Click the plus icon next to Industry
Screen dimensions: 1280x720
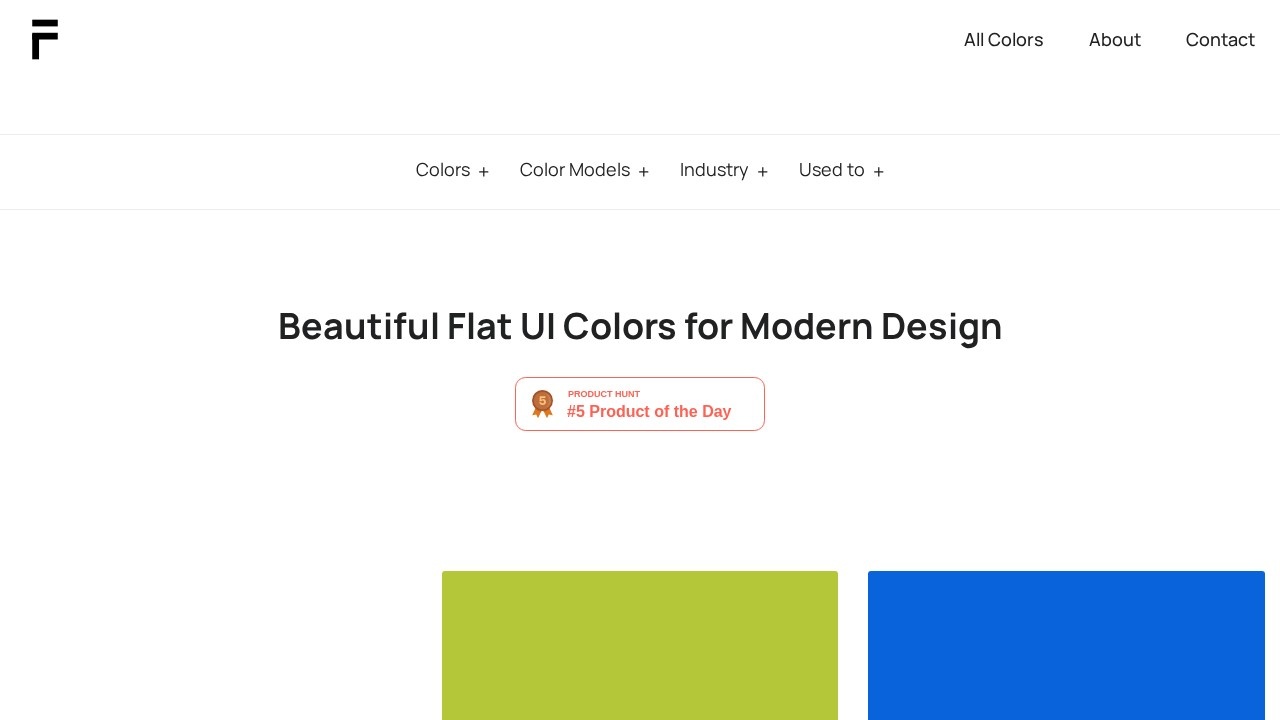pos(763,171)
